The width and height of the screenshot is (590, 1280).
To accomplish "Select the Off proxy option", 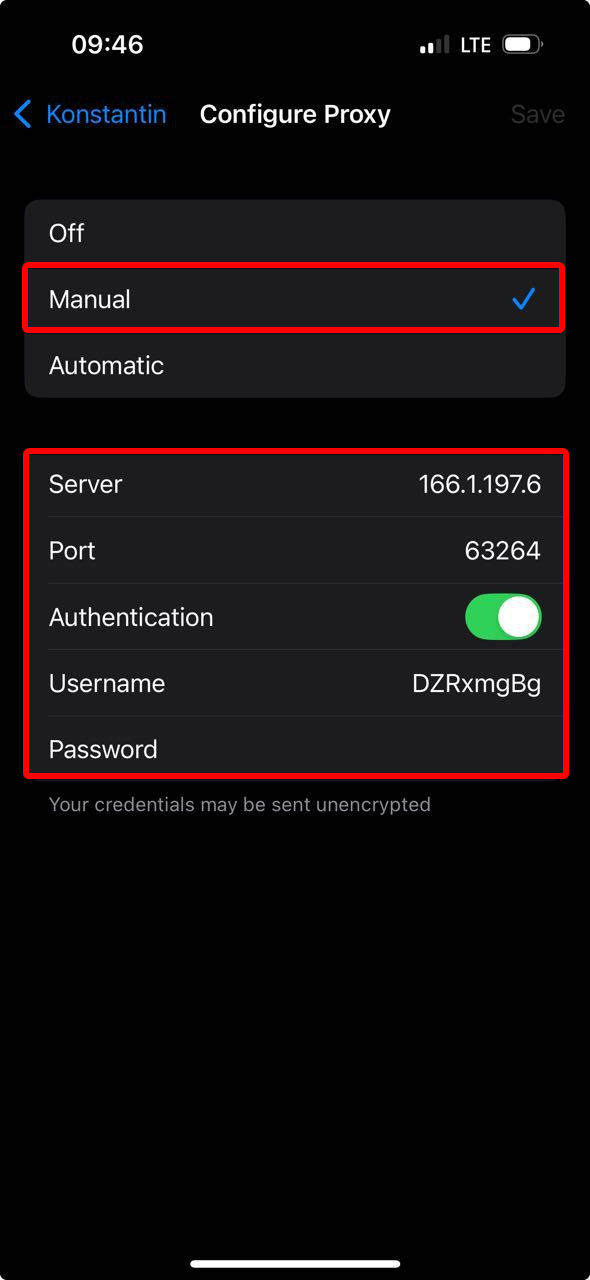I will coord(295,233).
